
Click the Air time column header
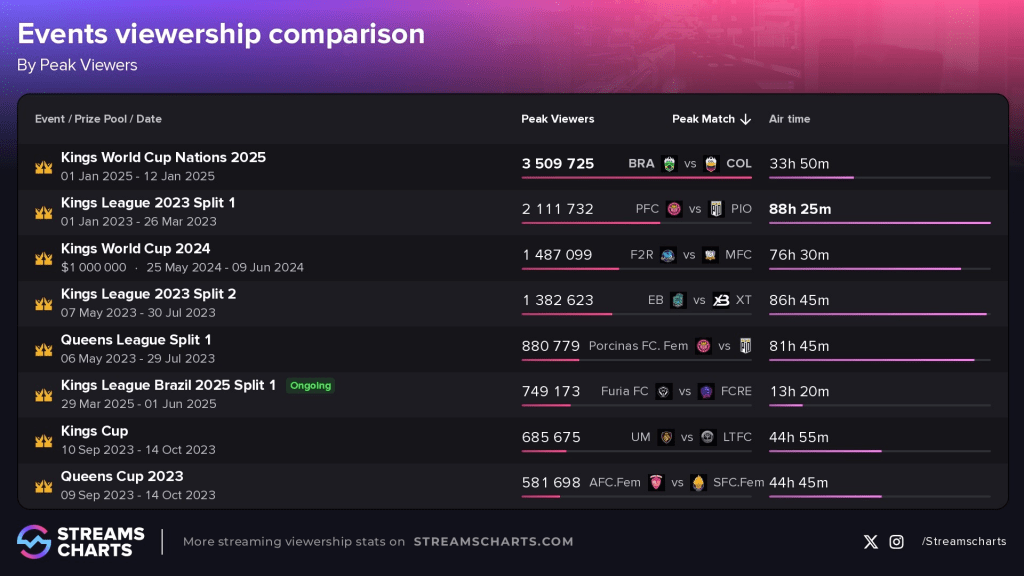(790, 119)
